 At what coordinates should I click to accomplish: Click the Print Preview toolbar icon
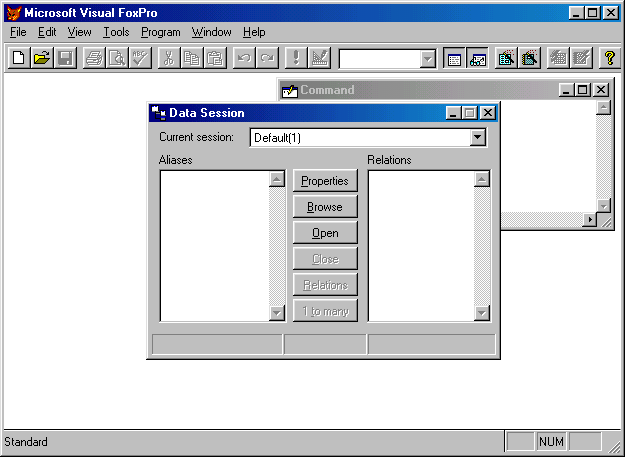(x=118, y=58)
